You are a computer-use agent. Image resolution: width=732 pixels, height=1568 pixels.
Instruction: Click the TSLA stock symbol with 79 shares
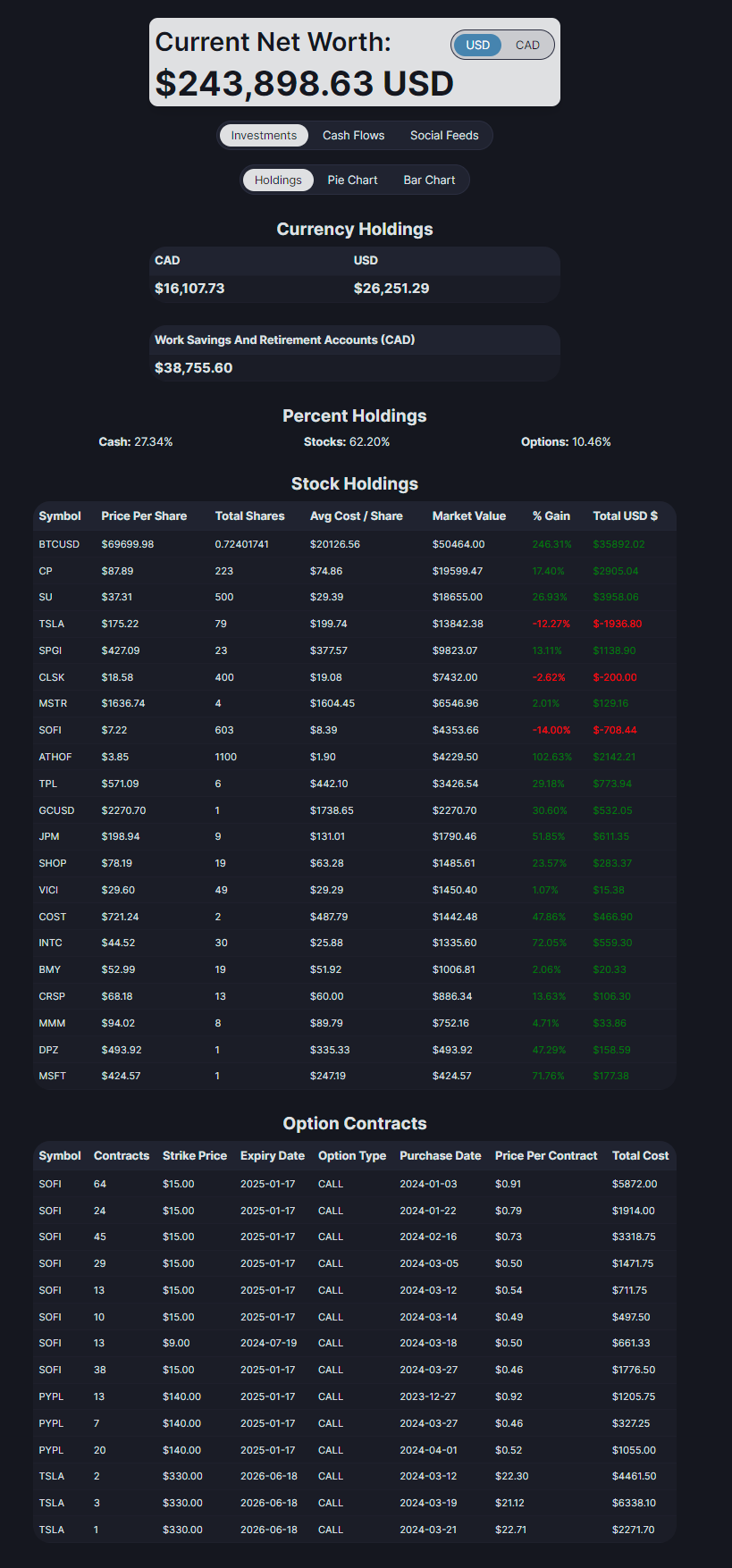tap(51, 624)
